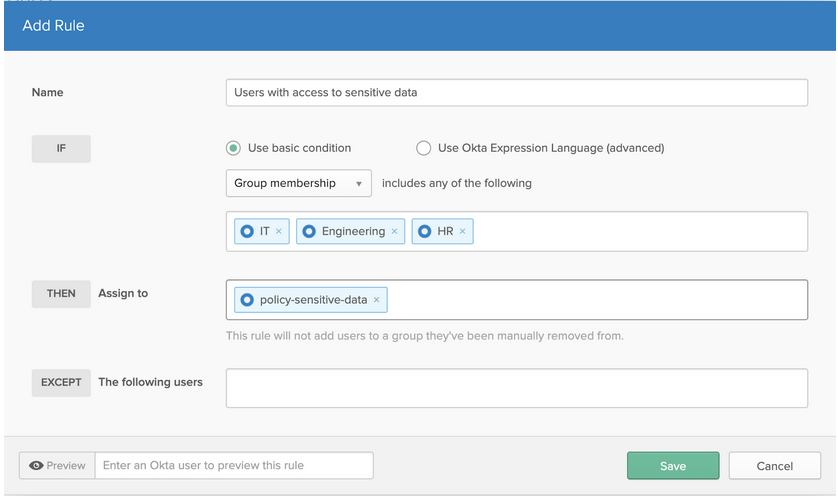Click the Save button
This screenshot has height=503, width=838.
pyautogui.click(x=672, y=466)
